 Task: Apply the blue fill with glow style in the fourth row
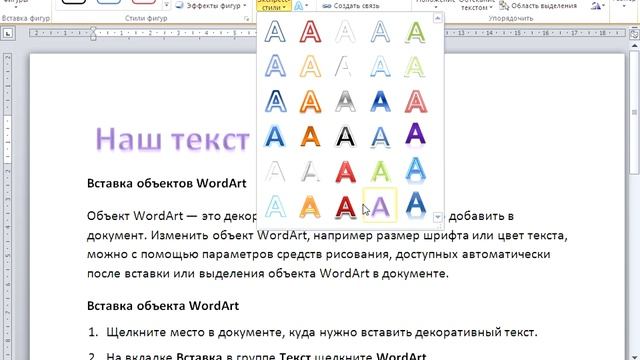275,136
